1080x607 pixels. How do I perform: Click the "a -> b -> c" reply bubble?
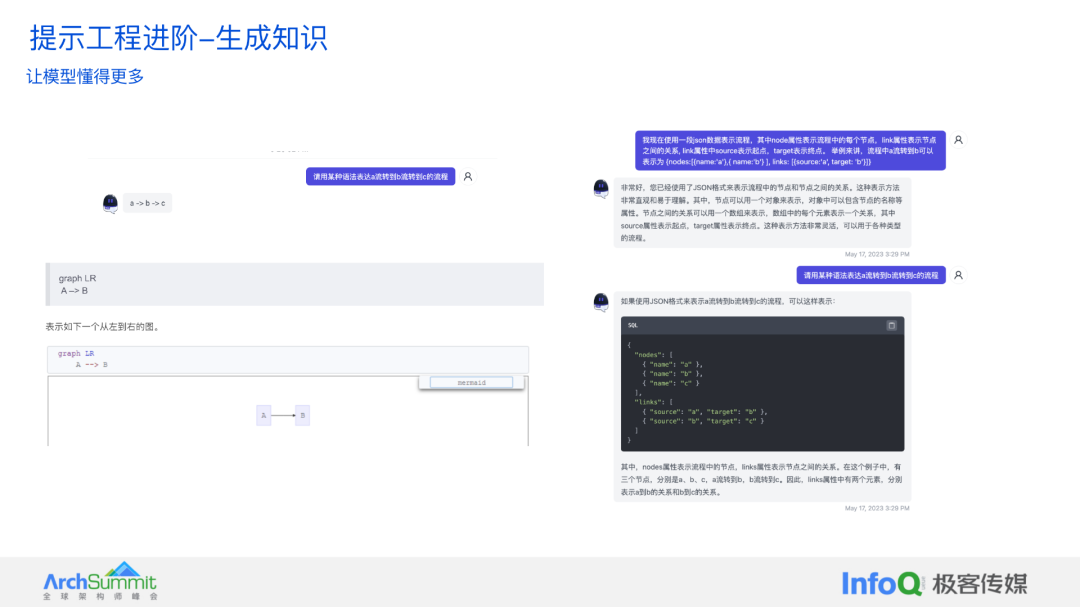(147, 203)
